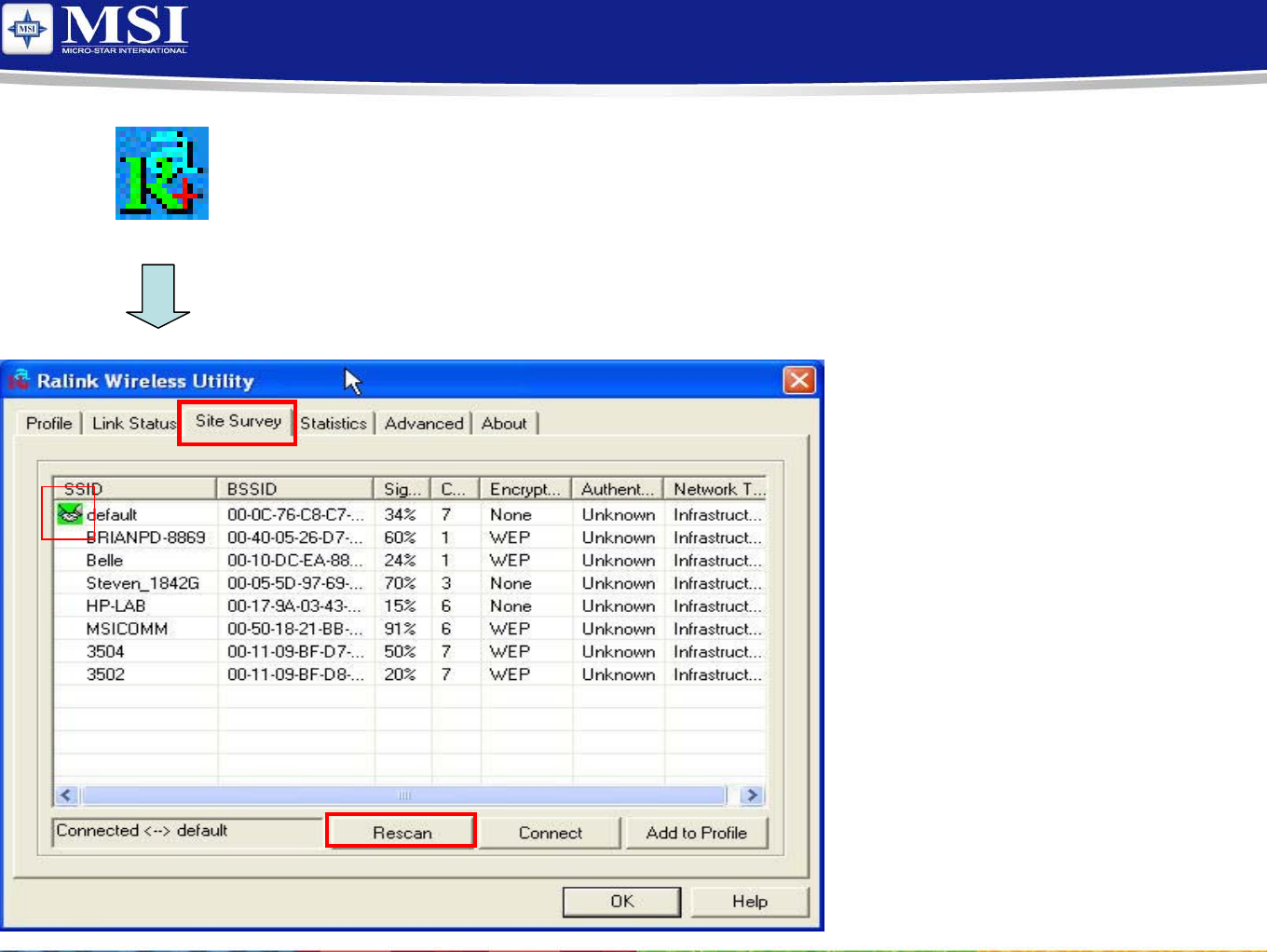The height and width of the screenshot is (952, 1267).
Task: Select the HP-LAB network
Action: (410, 605)
